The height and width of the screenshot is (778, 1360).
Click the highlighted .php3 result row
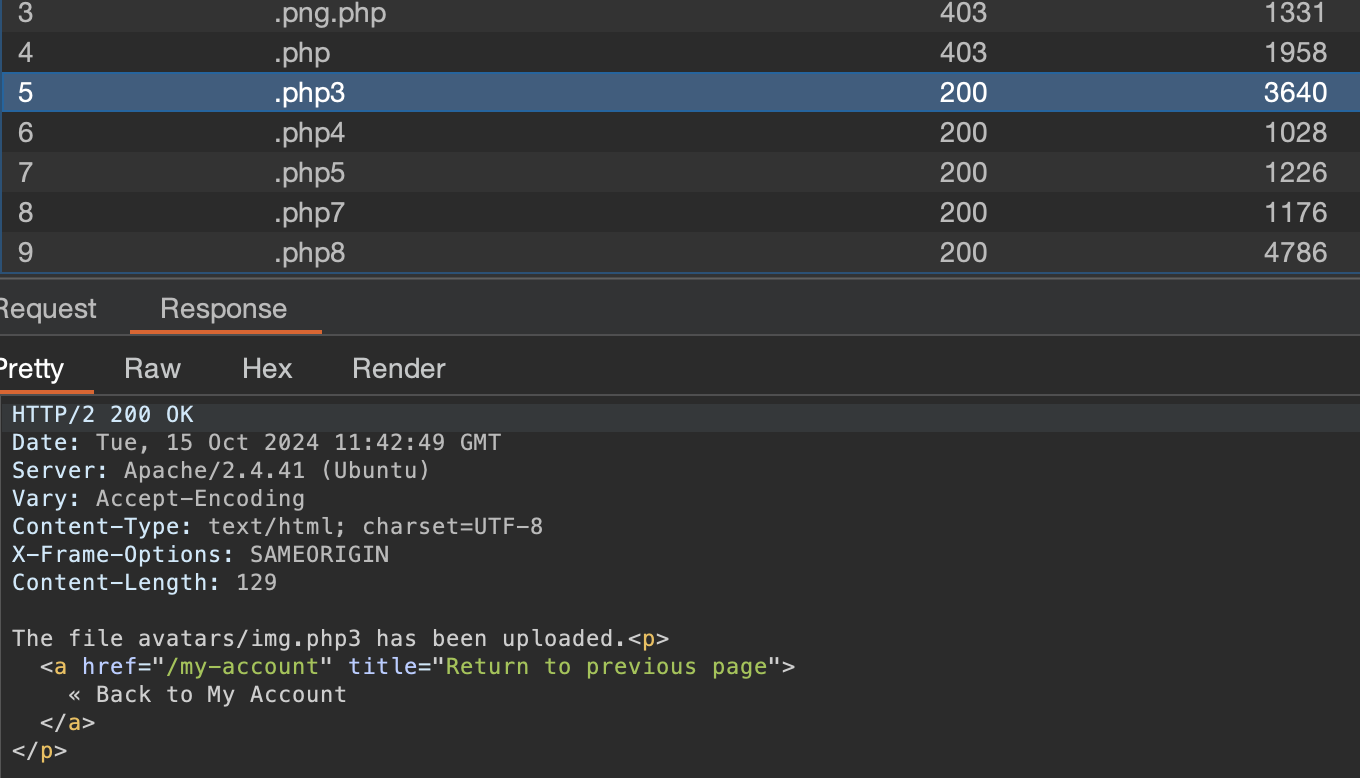(x=309, y=93)
